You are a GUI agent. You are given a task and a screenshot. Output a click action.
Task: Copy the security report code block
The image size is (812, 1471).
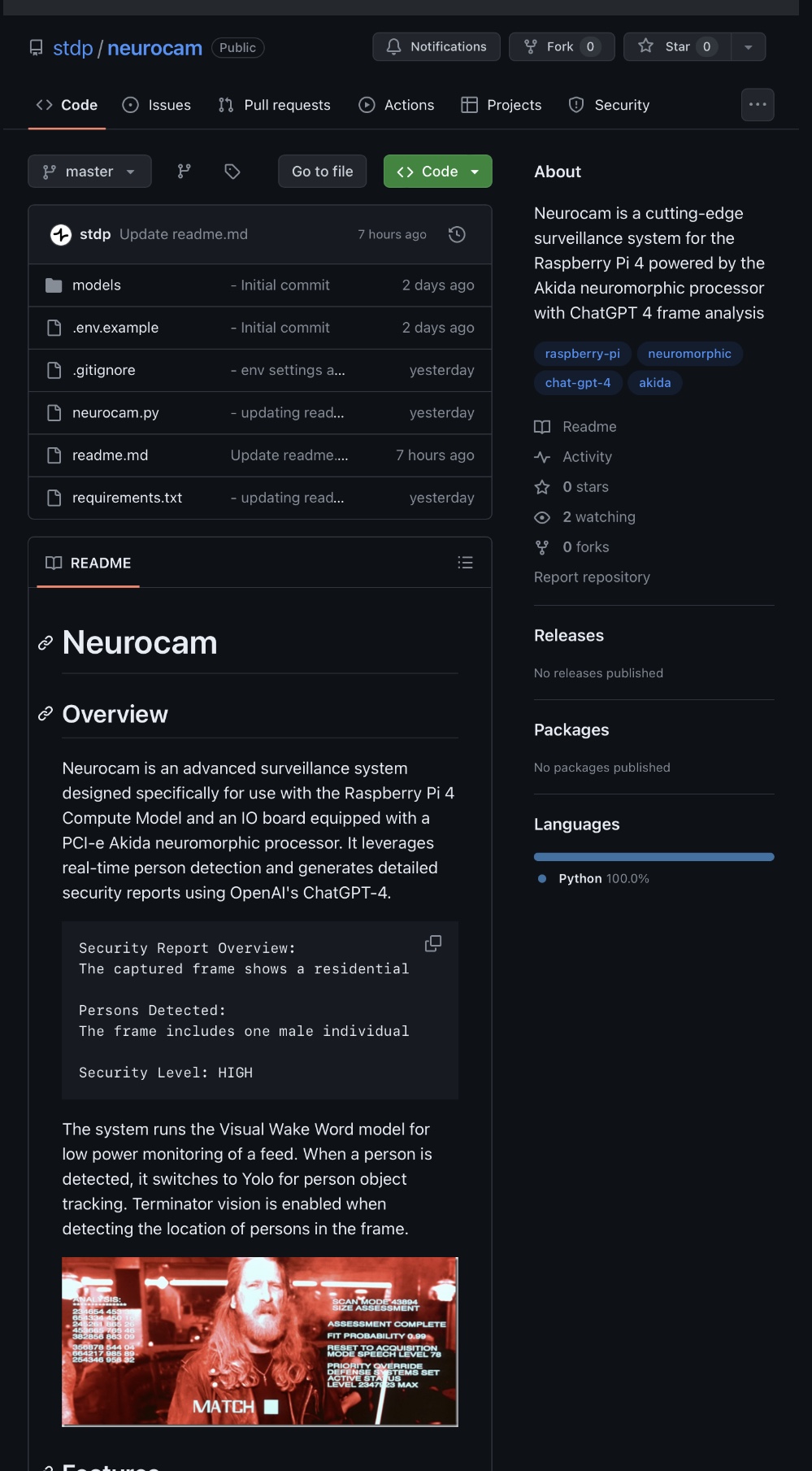(433, 943)
